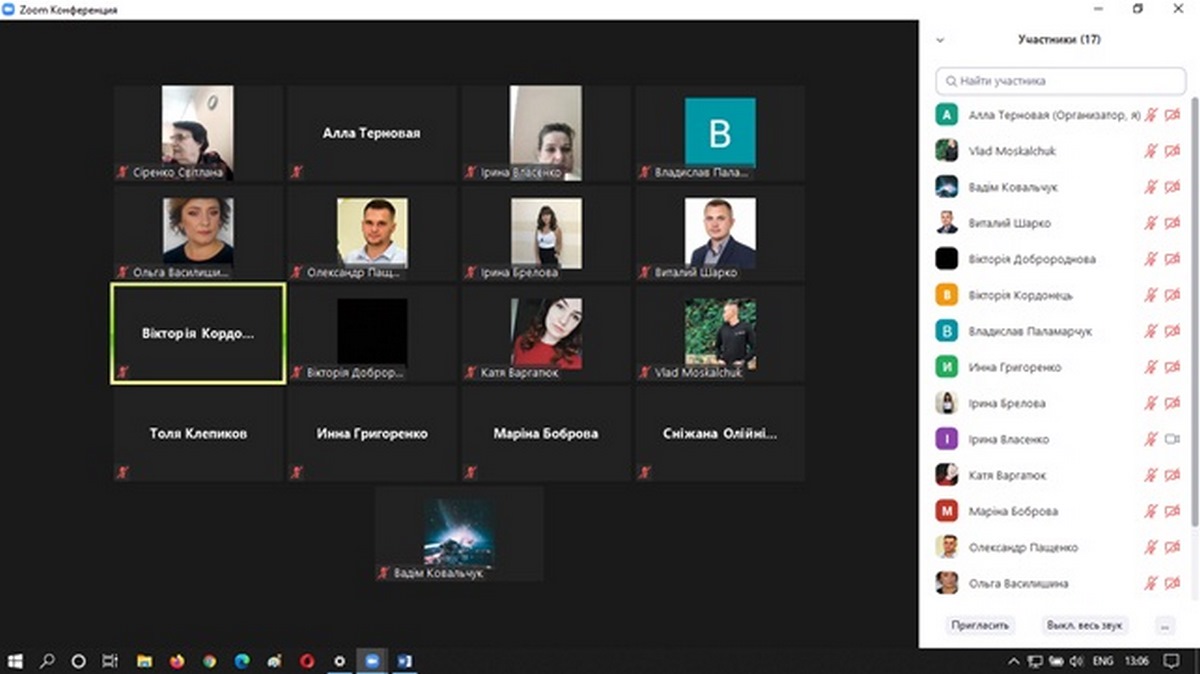The height and width of the screenshot is (674, 1200).
Task: Toggle mute for Інна Григоренко in participants
Action: (1151, 367)
